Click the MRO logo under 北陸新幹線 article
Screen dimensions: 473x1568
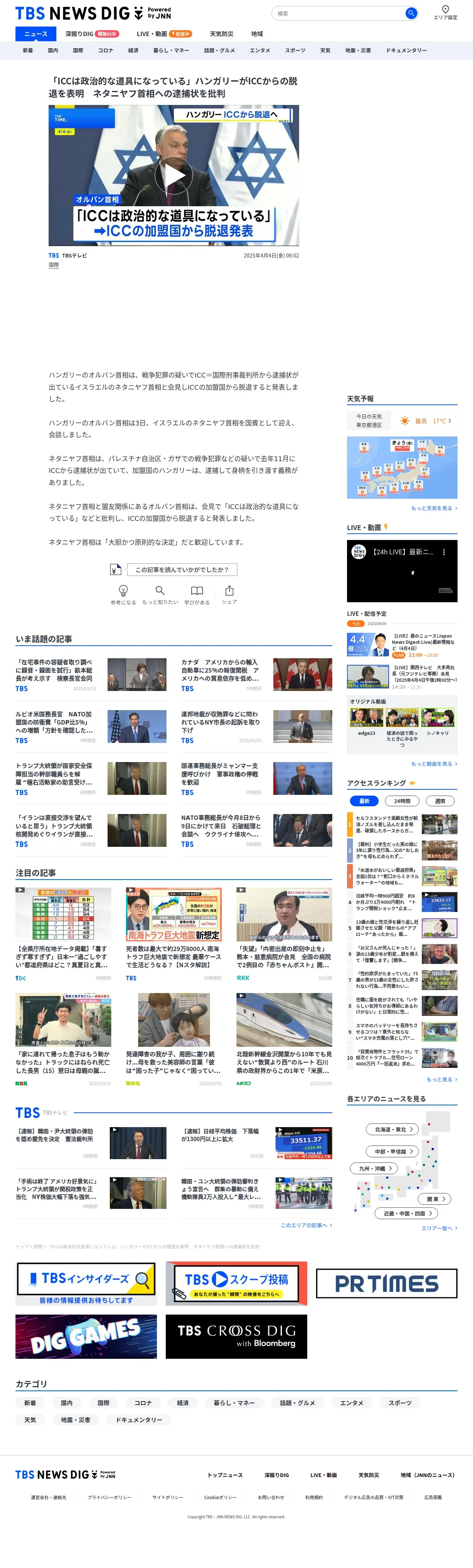coord(243,1083)
